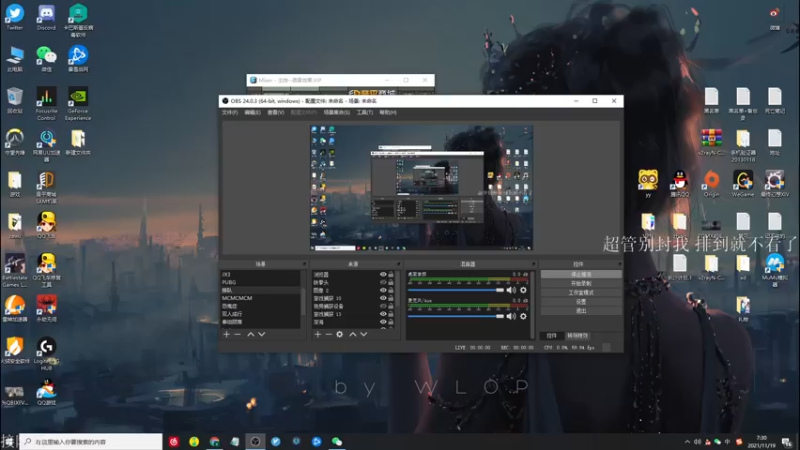Open the 编辑(E) menu in OBS
The width and height of the screenshot is (800, 450).
(x=253, y=113)
